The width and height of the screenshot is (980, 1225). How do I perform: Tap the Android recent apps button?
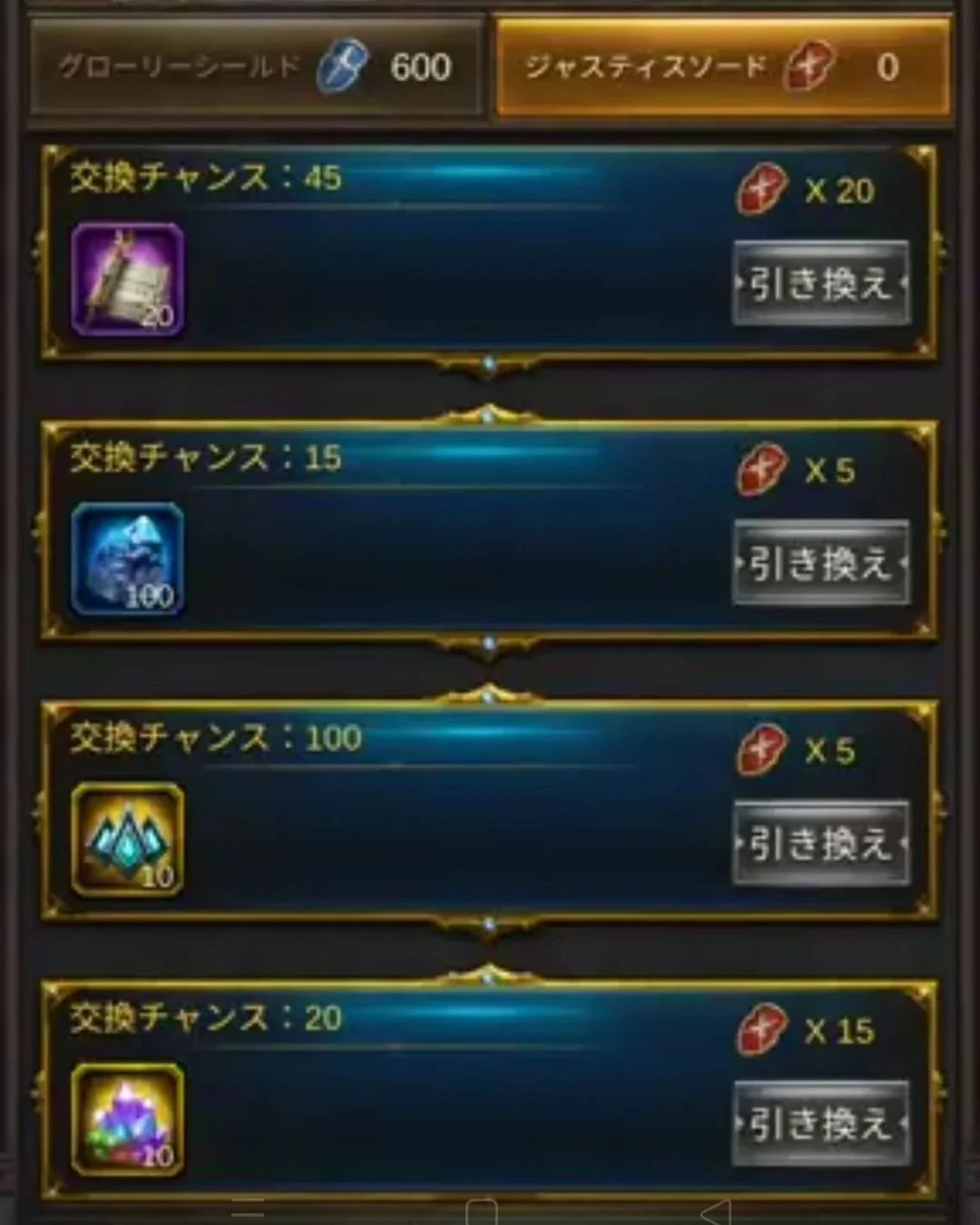pyautogui.click(x=247, y=1211)
